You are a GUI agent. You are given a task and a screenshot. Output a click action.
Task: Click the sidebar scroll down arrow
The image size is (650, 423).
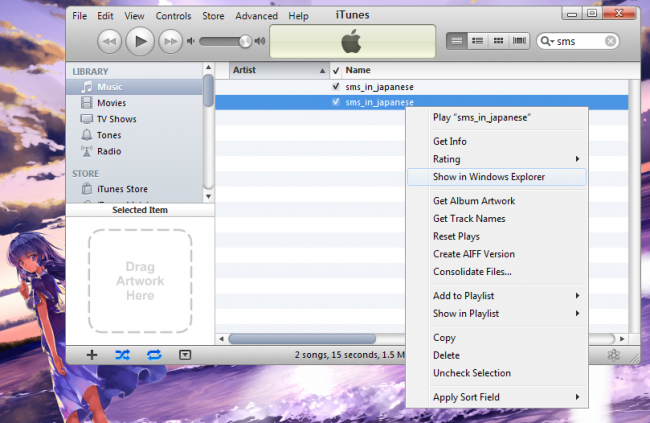[209, 197]
